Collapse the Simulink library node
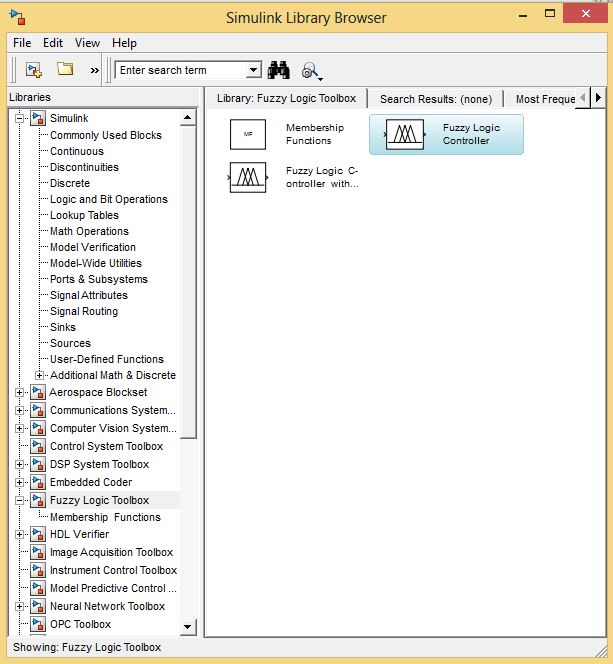Viewport: 613px width, 664px height. point(19,118)
